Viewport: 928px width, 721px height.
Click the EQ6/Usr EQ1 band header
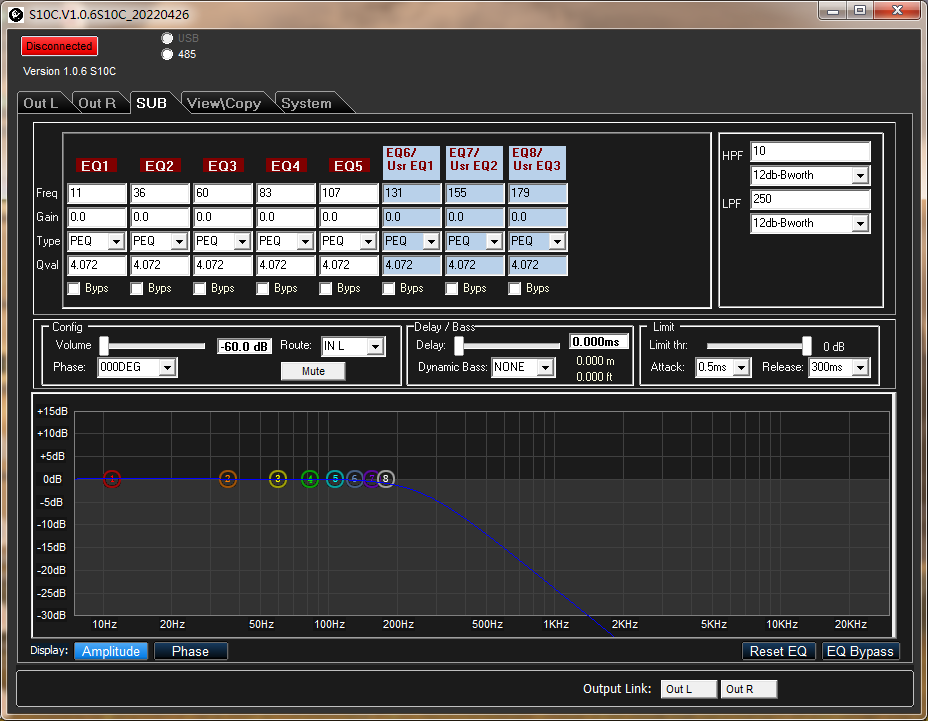pos(410,160)
